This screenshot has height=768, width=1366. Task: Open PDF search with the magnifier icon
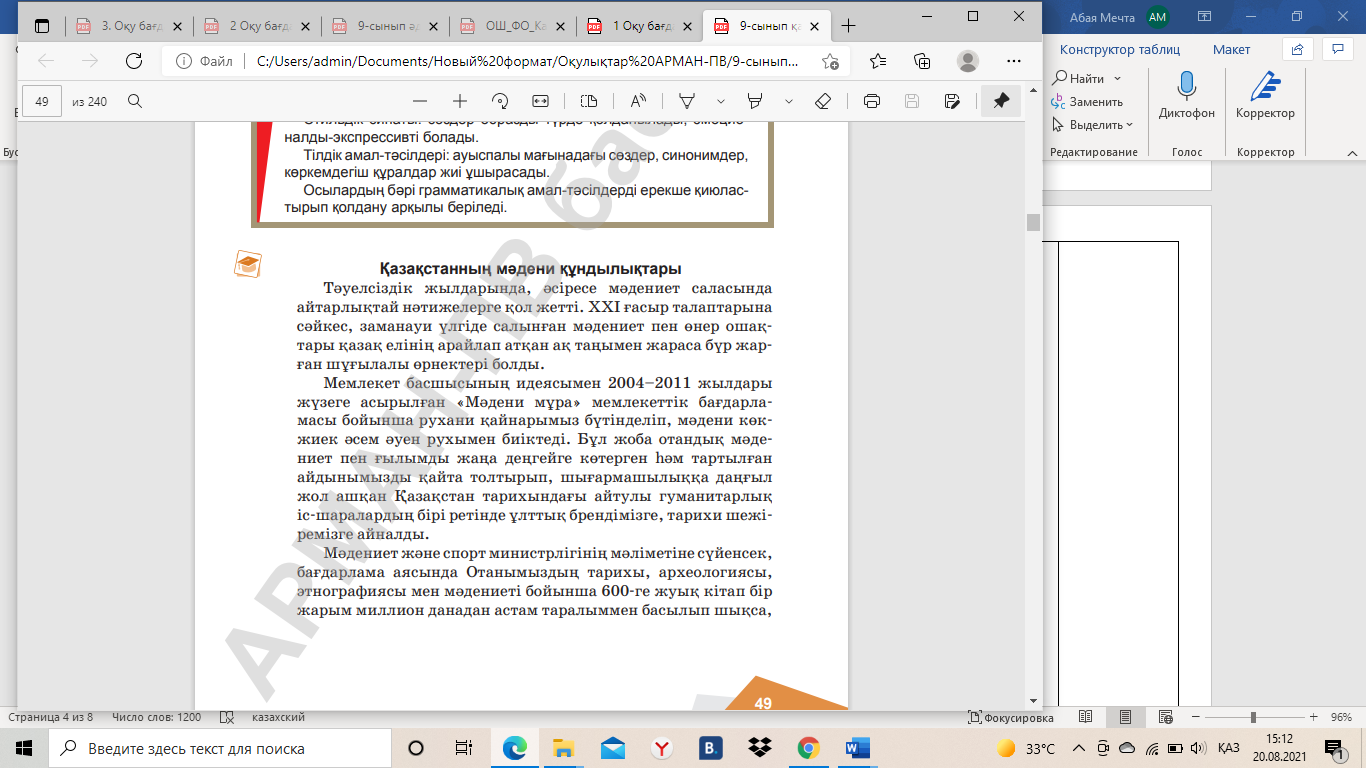coord(135,101)
